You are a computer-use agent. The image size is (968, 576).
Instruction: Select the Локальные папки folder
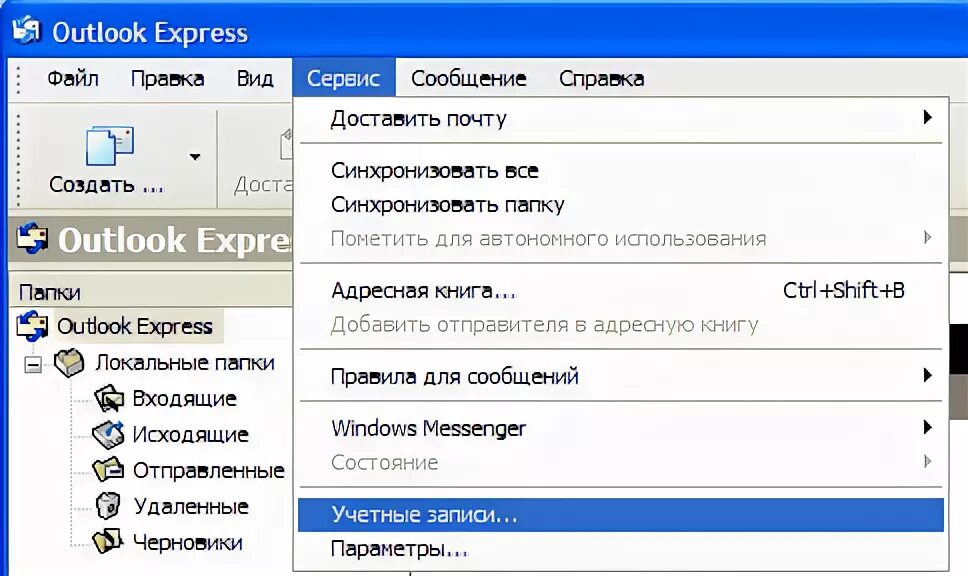(x=185, y=362)
